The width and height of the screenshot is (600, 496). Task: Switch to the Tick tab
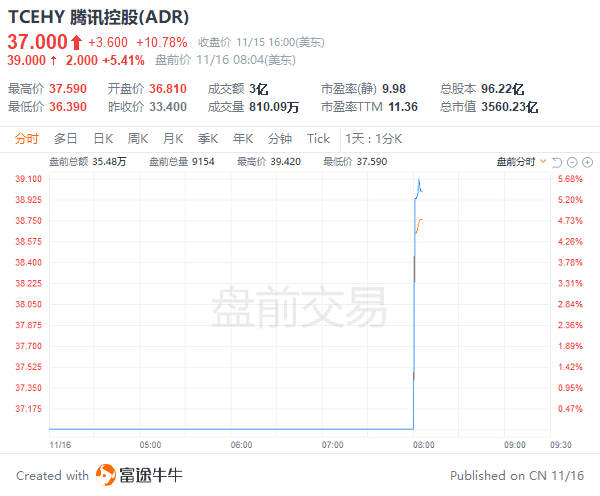pyautogui.click(x=318, y=139)
